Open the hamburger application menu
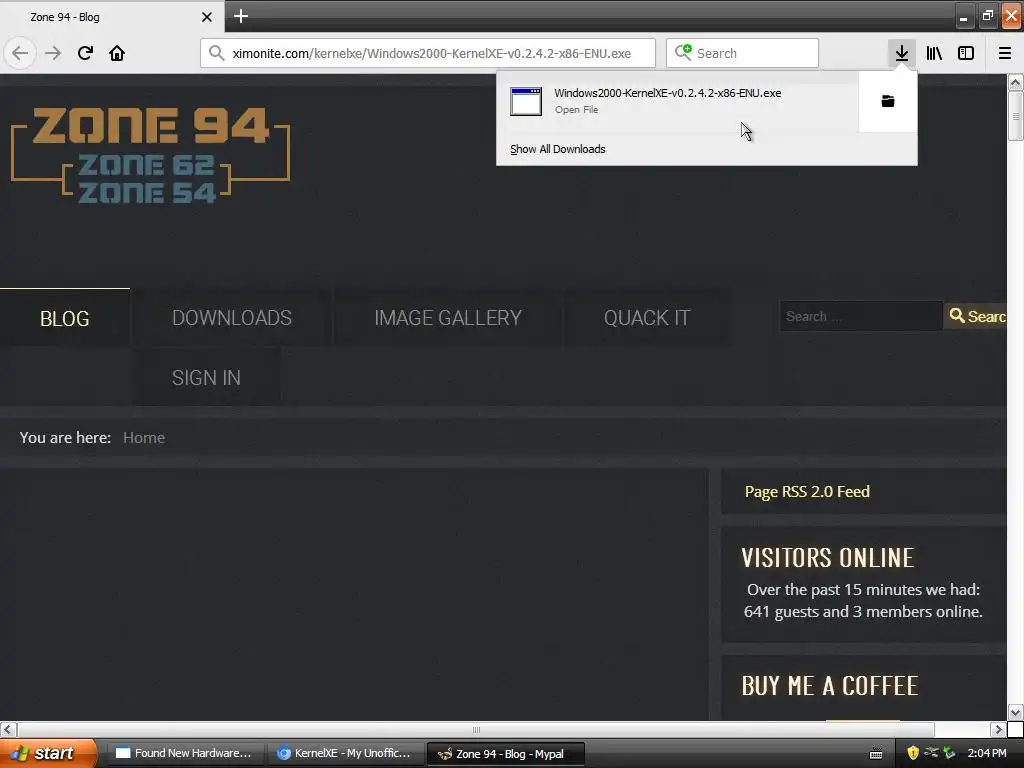Image resolution: width=1024 pixels, height=768 pixels. 1004,53
